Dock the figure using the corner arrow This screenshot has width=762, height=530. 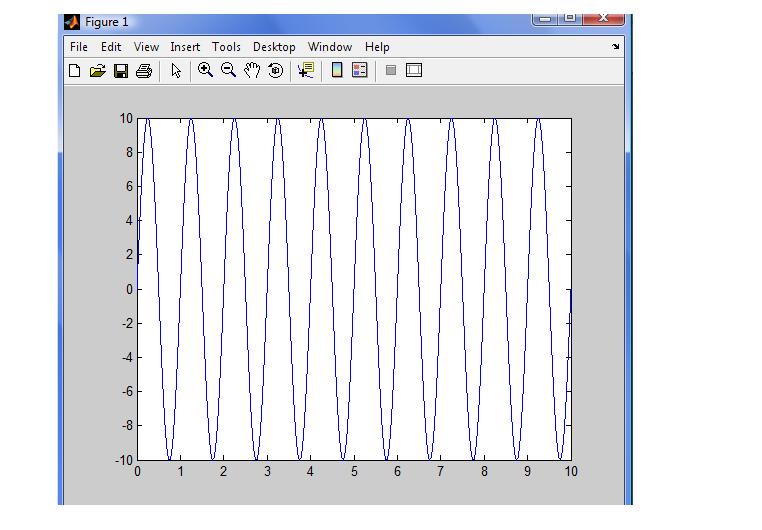(x=616, y=47)
